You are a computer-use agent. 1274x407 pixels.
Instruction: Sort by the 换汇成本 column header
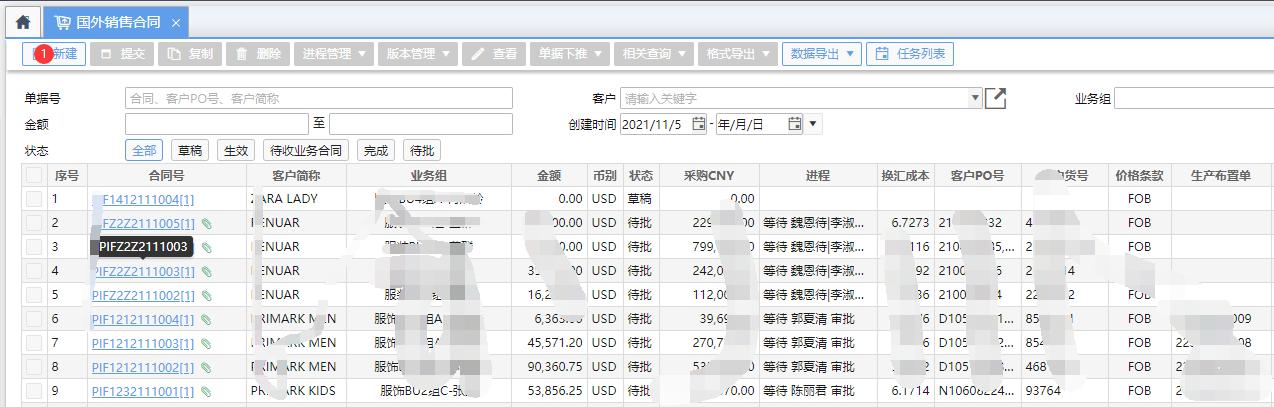[x=905, y=175]
